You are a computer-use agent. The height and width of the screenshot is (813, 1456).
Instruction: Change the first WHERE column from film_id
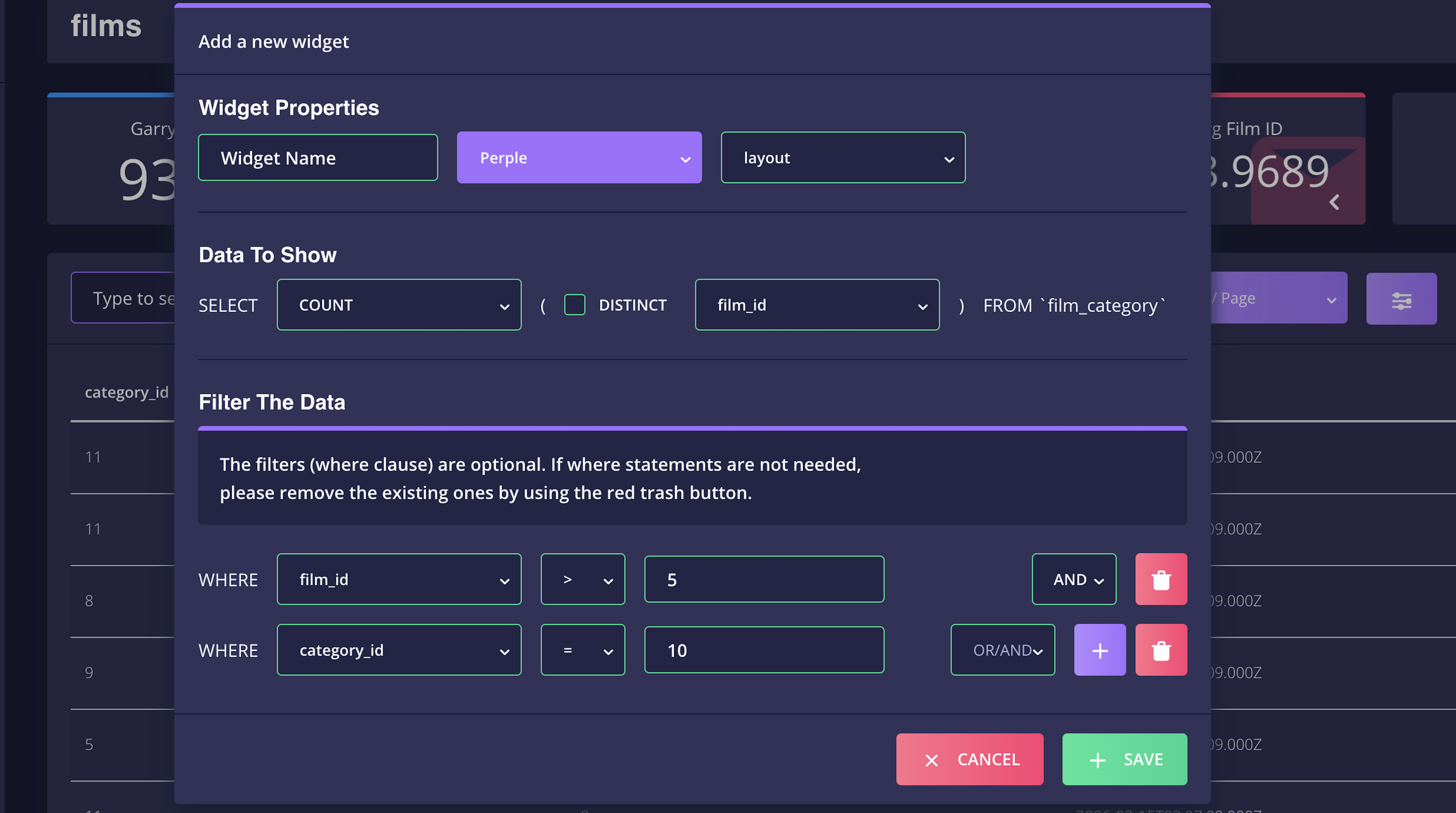coord(399,580)
